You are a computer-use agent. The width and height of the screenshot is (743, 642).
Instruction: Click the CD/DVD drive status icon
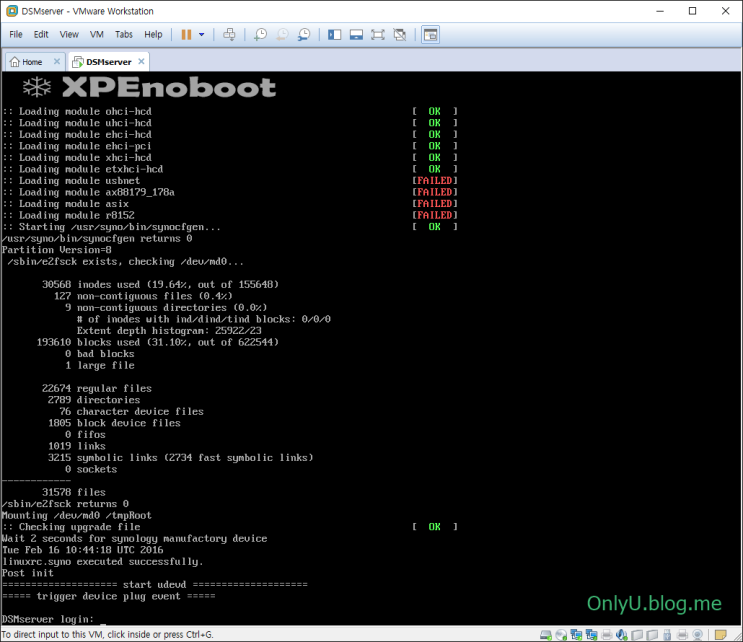pos(562,635)
